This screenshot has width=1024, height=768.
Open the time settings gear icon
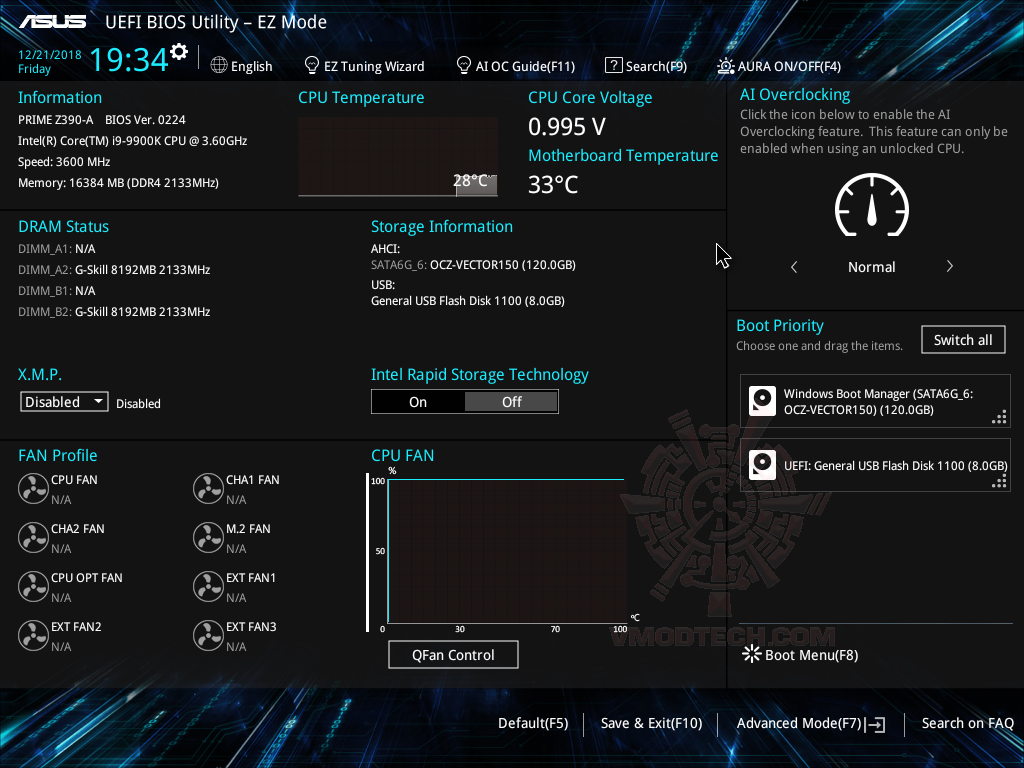click(179, 52)
